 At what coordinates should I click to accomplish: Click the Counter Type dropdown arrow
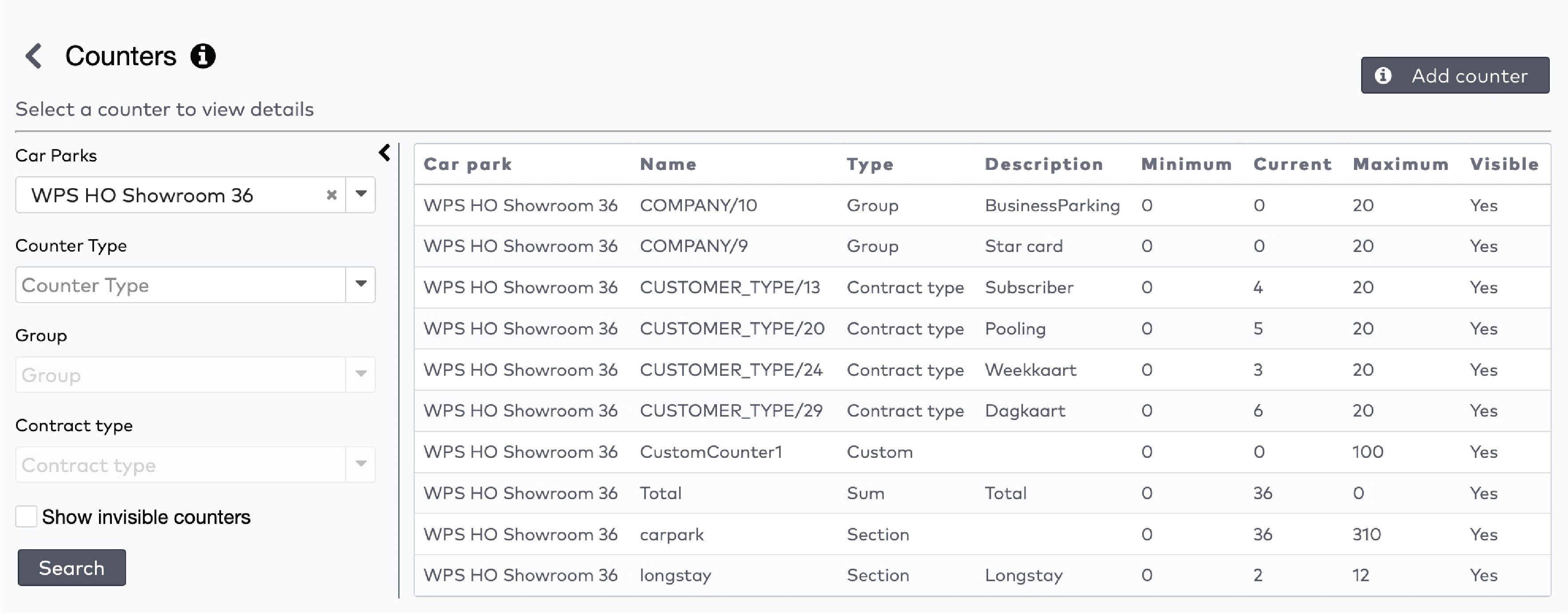361,284
